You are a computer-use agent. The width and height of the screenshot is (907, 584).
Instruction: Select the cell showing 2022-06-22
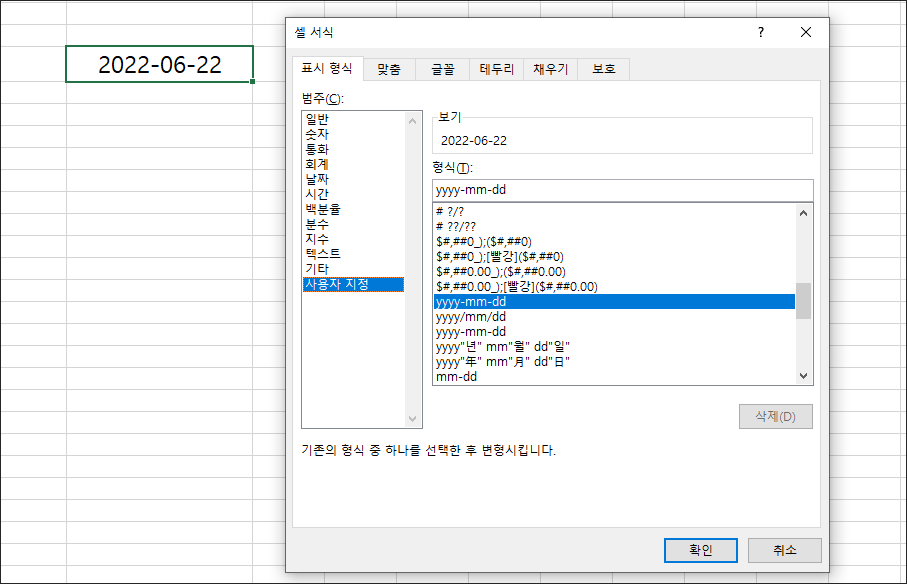point(160,63)
